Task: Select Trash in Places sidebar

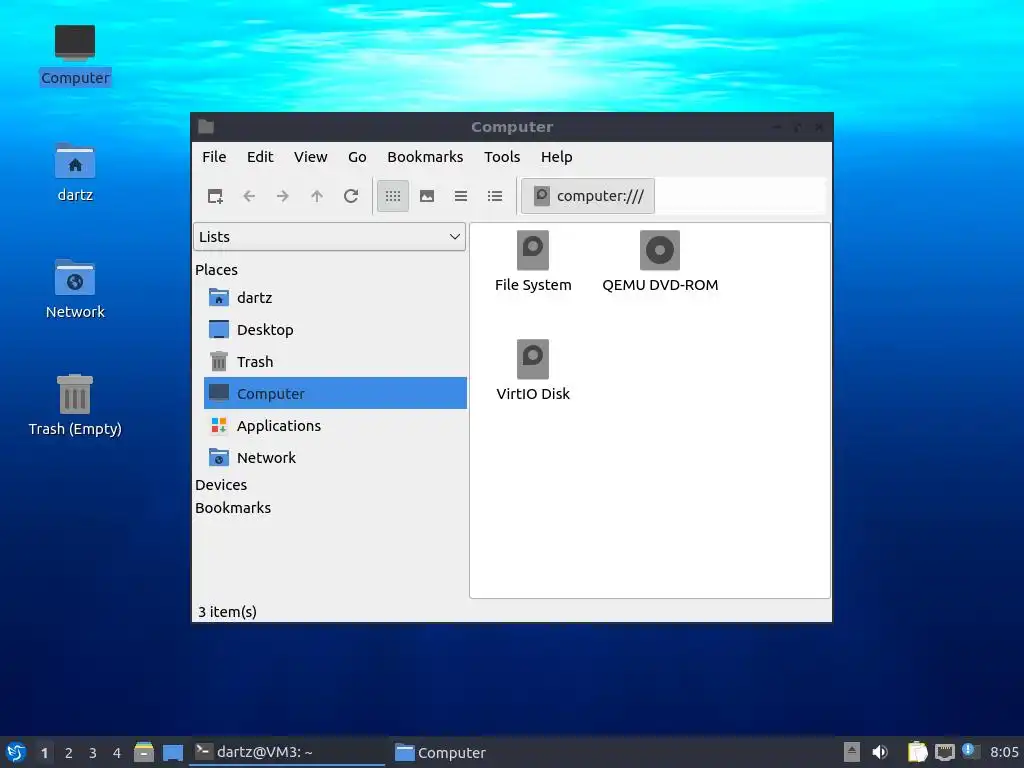Action: [x=335, y=362]
